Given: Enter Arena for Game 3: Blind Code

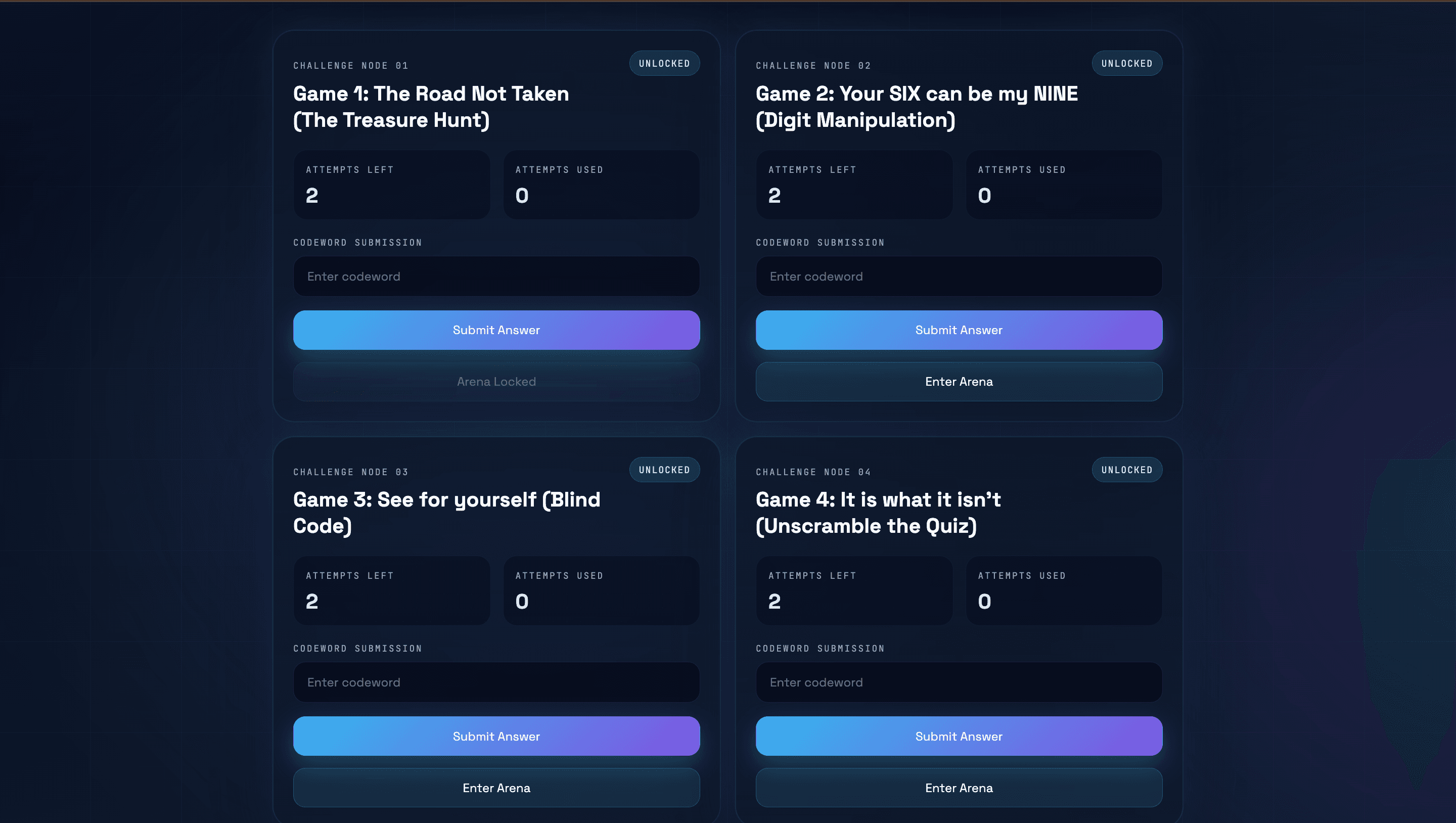Looking at the screenshot, I should pyautogui.click(x=496, y=788).
